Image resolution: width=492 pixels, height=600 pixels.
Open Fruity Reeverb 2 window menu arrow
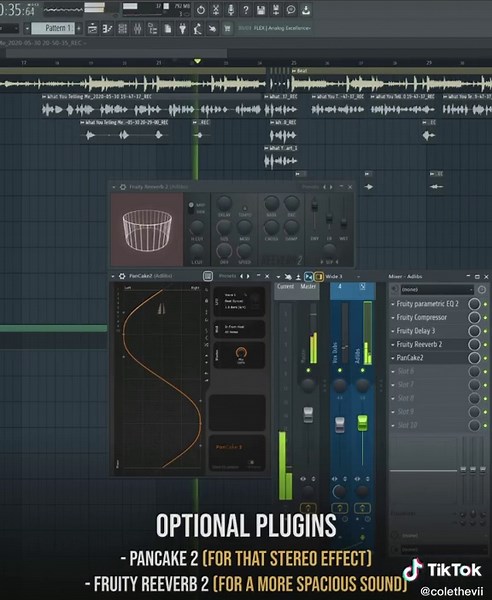point(114,187)
